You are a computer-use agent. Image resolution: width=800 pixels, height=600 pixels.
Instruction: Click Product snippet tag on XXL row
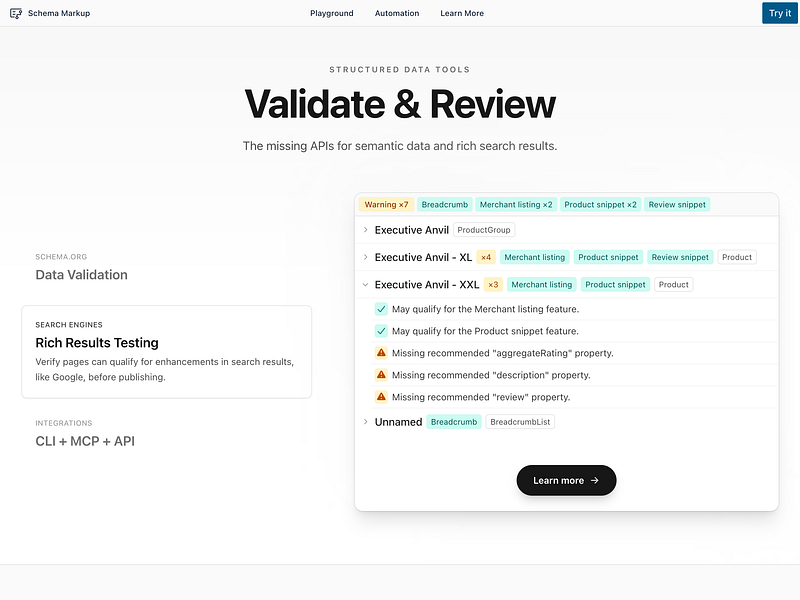(615, 285)
